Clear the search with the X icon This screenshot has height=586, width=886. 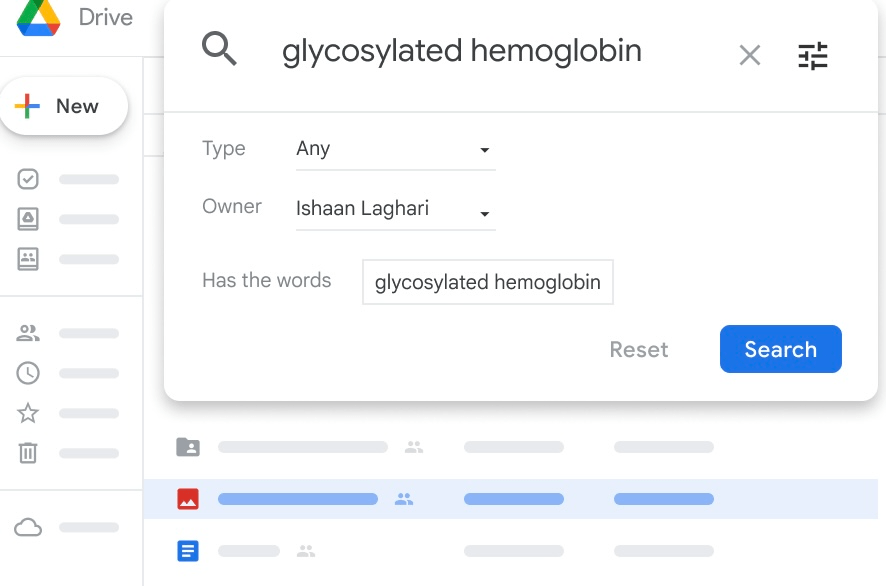[x=750, y=55]
